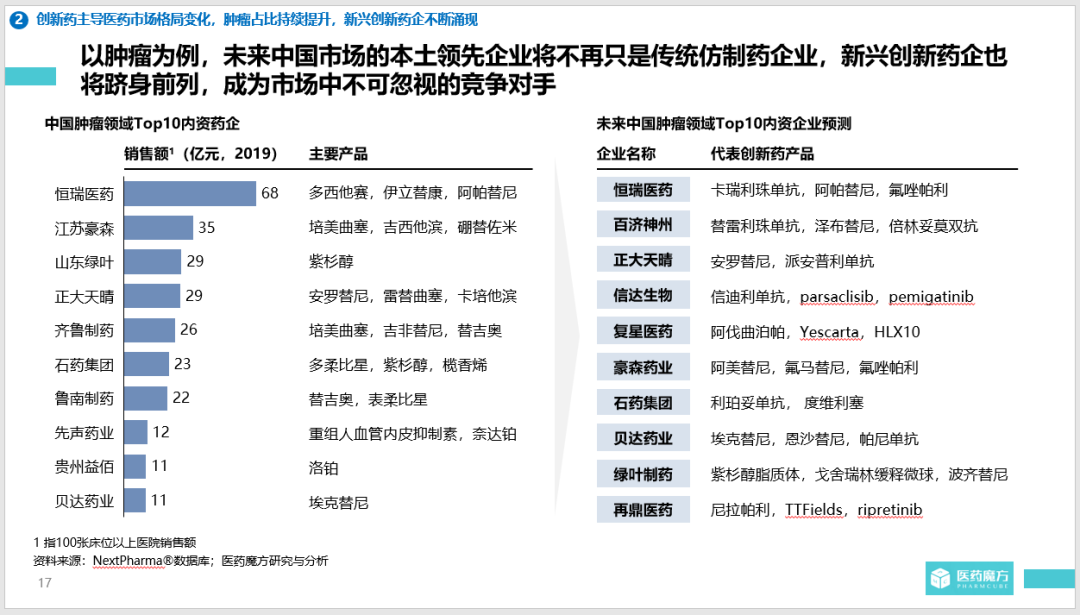The width and height of the screenshot is (1080, 615).
Task: Click the 贝达药业 box in the forecast table
Action: pyautogui.click(x=643, y=439)
